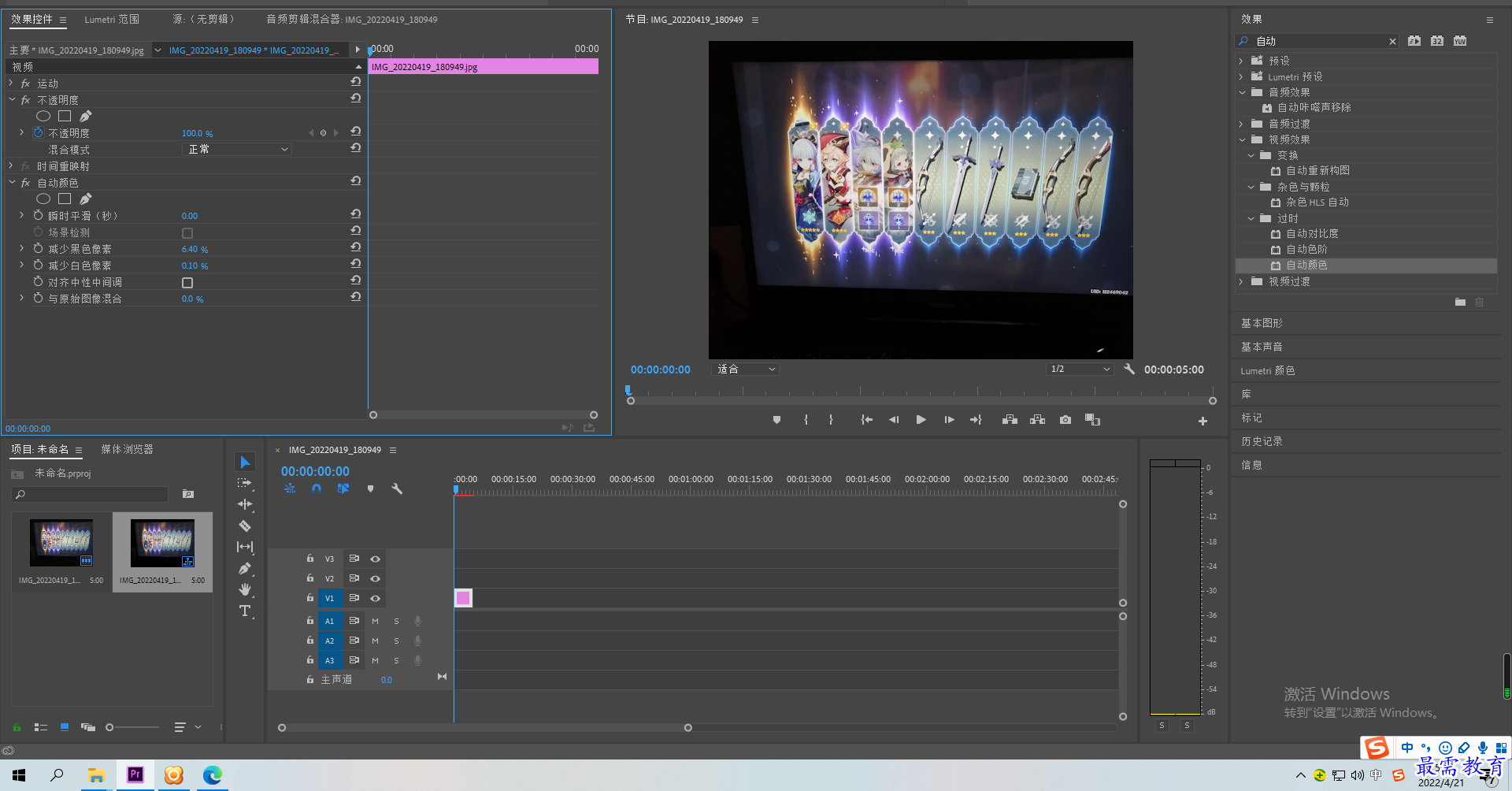The height and width of the screenshot is (791, 1512).
Task: Click the Lift button
Action: [x=1010, y=420]
